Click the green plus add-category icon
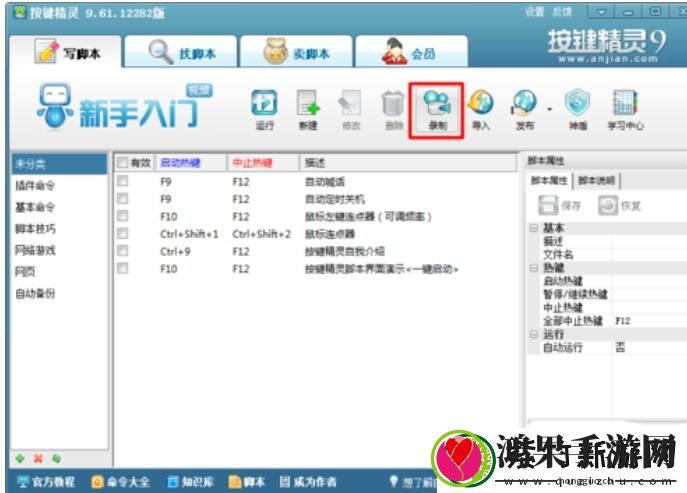The height and width of the screenshot is (493, 687). point(20,458)
